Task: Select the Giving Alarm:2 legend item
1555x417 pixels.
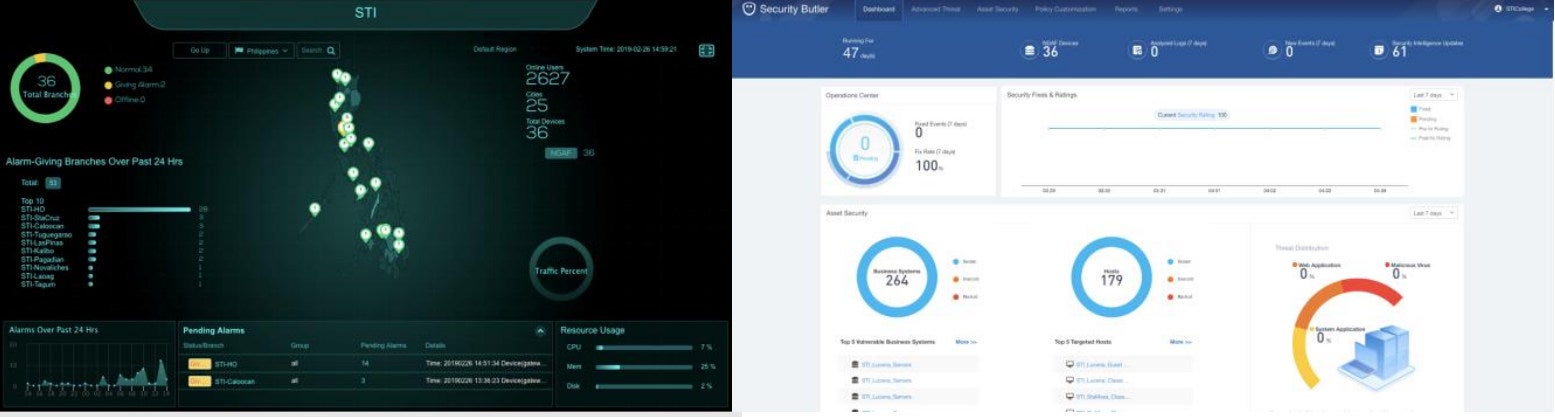Action: (134, 85)
